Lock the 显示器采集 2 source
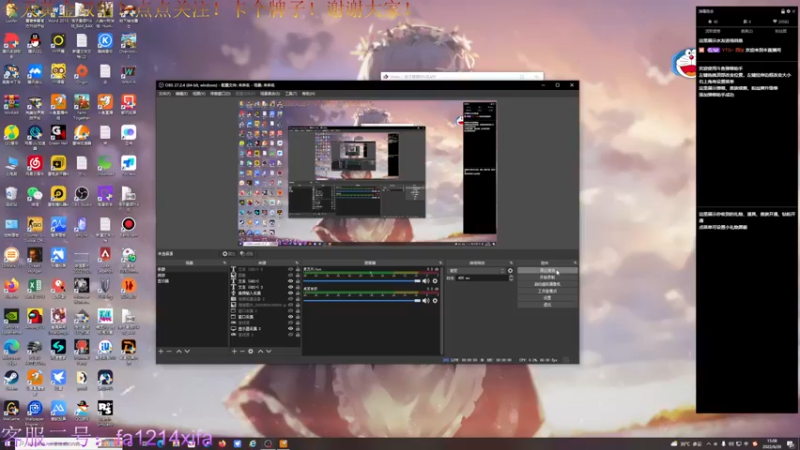The height and width of the screenshot is (450, 800). (x=298, y=329)
